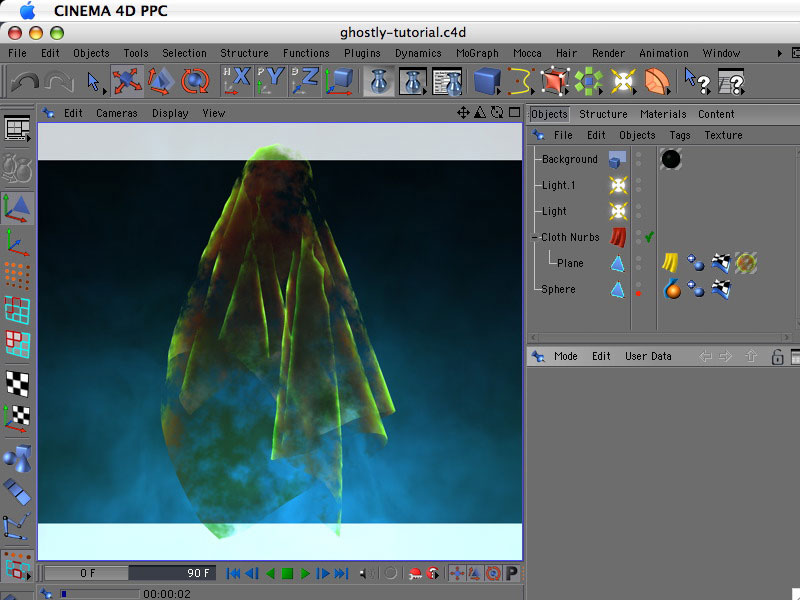Activate the Rotate tool in the toolbar

click(x=193, y=80)
